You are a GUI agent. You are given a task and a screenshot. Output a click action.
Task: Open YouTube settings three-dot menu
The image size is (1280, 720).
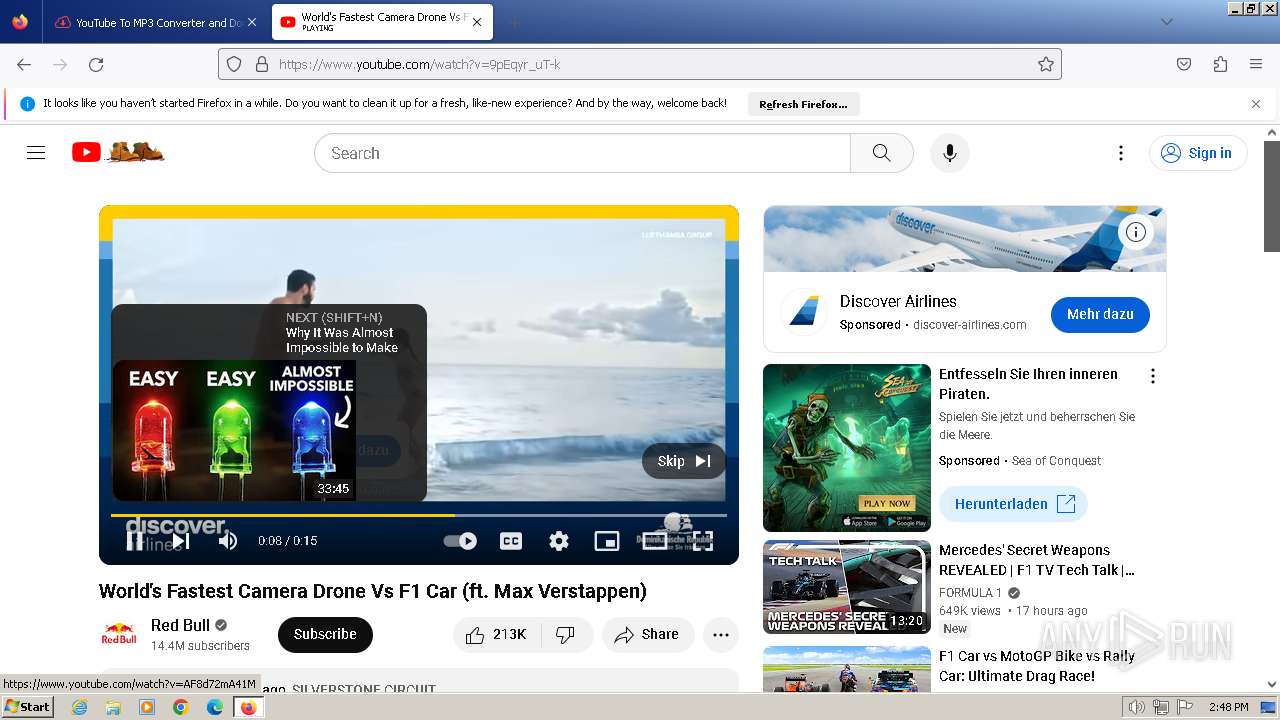(x=1121, y=153)
